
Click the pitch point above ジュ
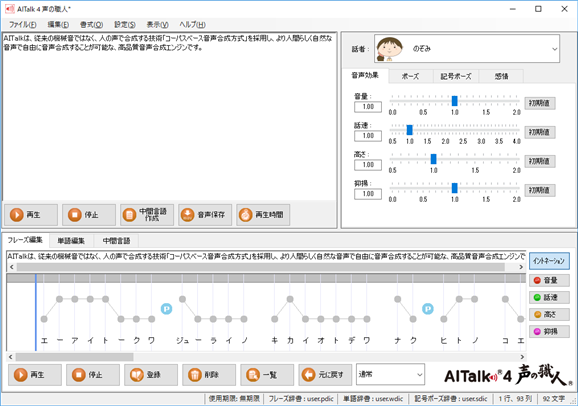[x=182, y=299]
